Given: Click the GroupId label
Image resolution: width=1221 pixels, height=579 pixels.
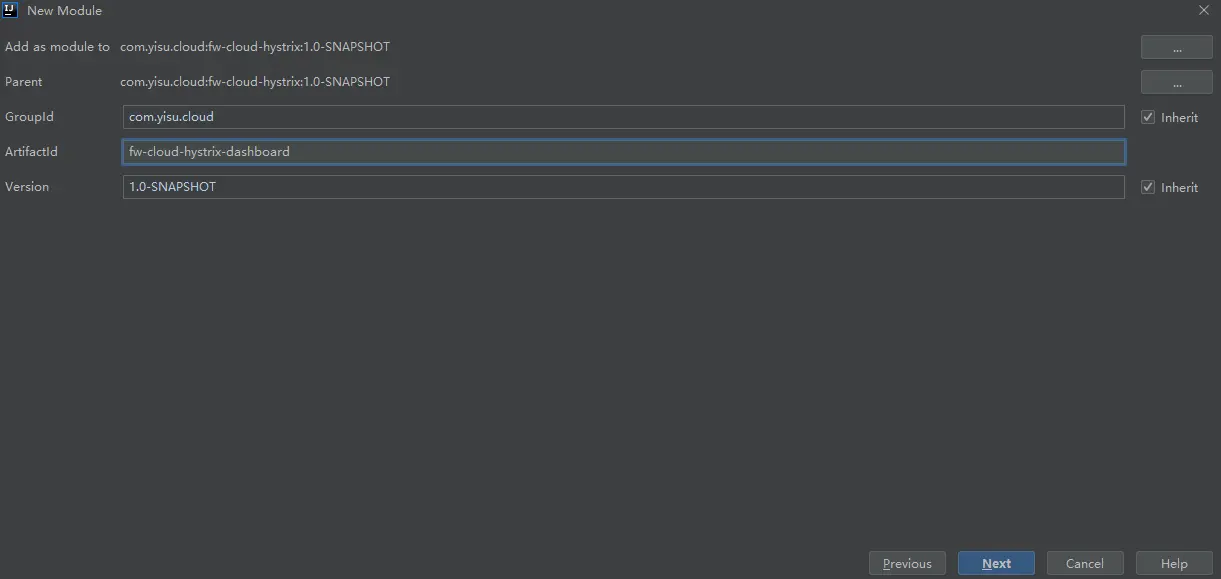Looking at the screenshot, I should 29,117.
